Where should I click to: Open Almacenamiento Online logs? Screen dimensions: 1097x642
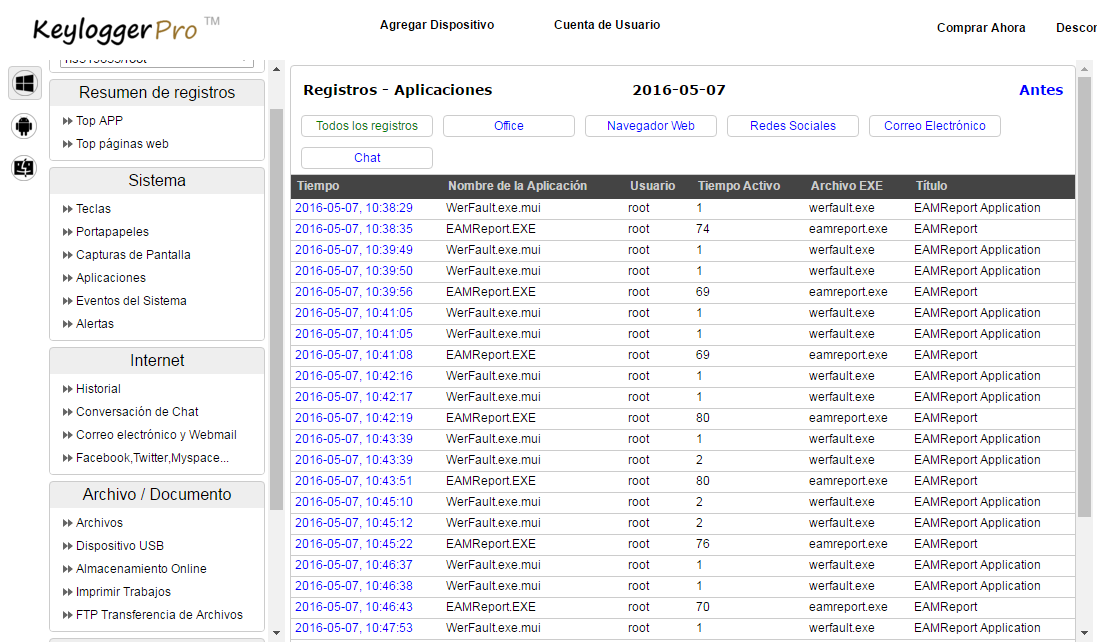(x=141, y=569)
